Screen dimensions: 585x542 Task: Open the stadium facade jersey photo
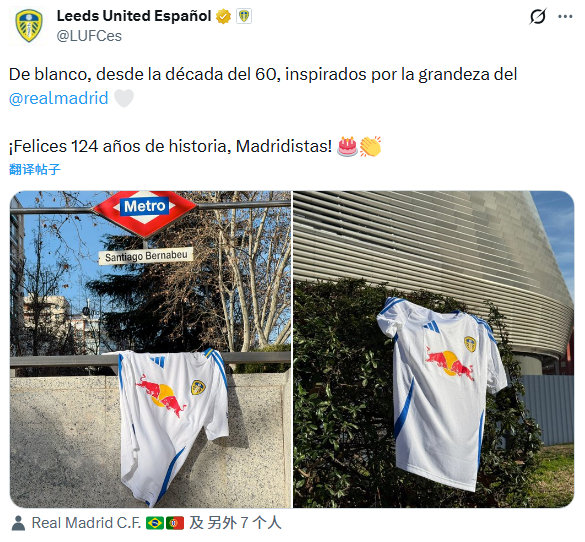pyautogui.click(x=434, y=349)
